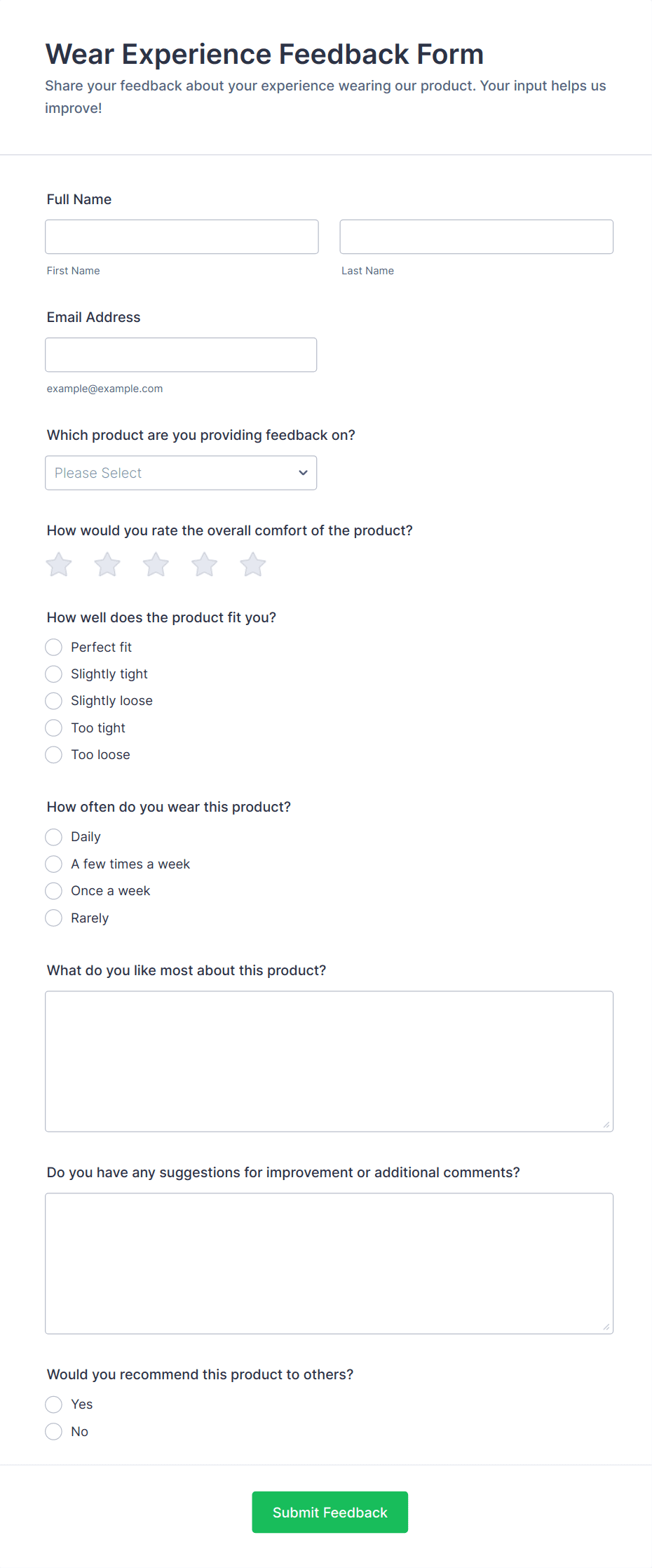Click the Submit Feedback button
652x1568 pixels.
point(330,1513)
